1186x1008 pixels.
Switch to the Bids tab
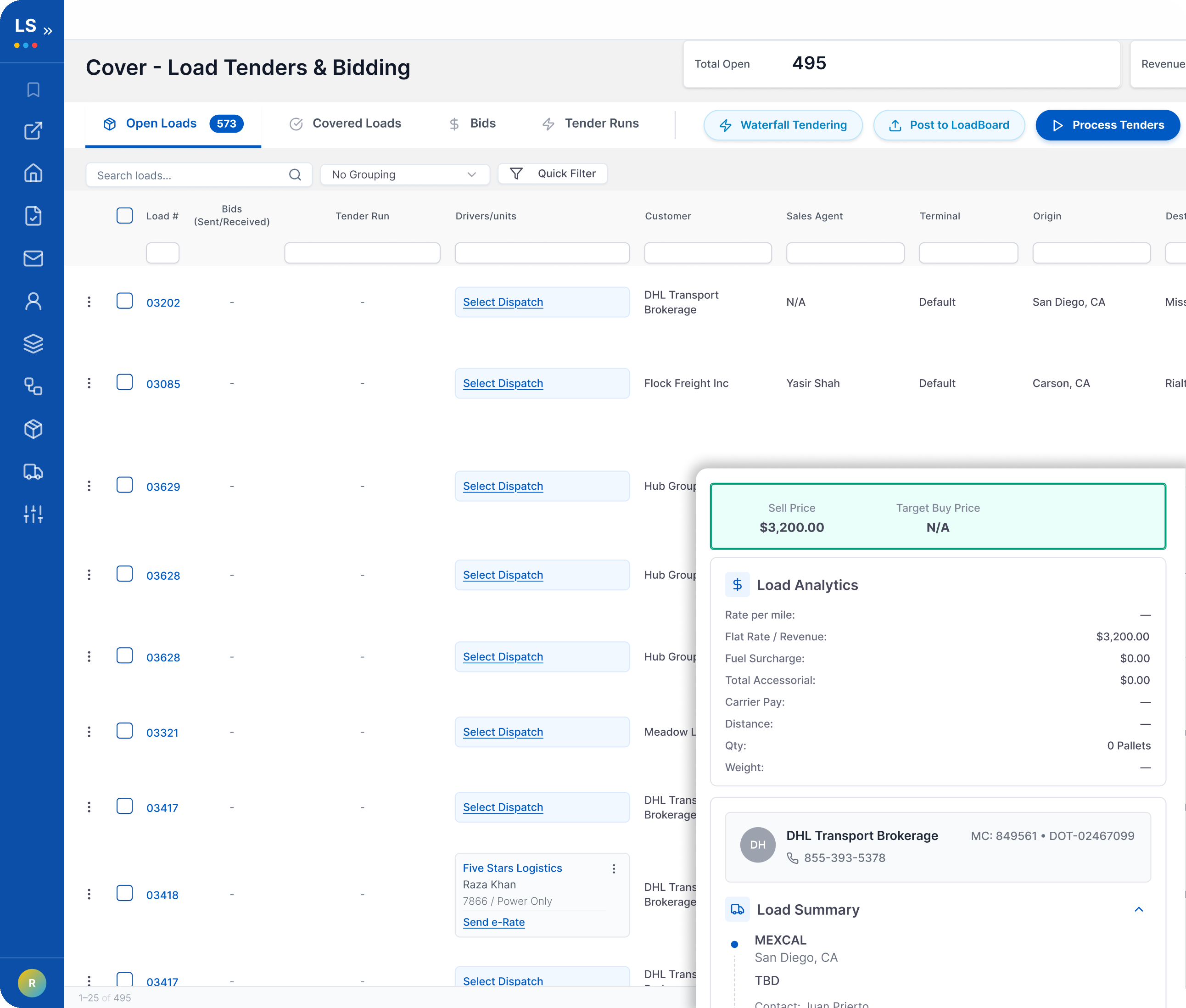472,123
